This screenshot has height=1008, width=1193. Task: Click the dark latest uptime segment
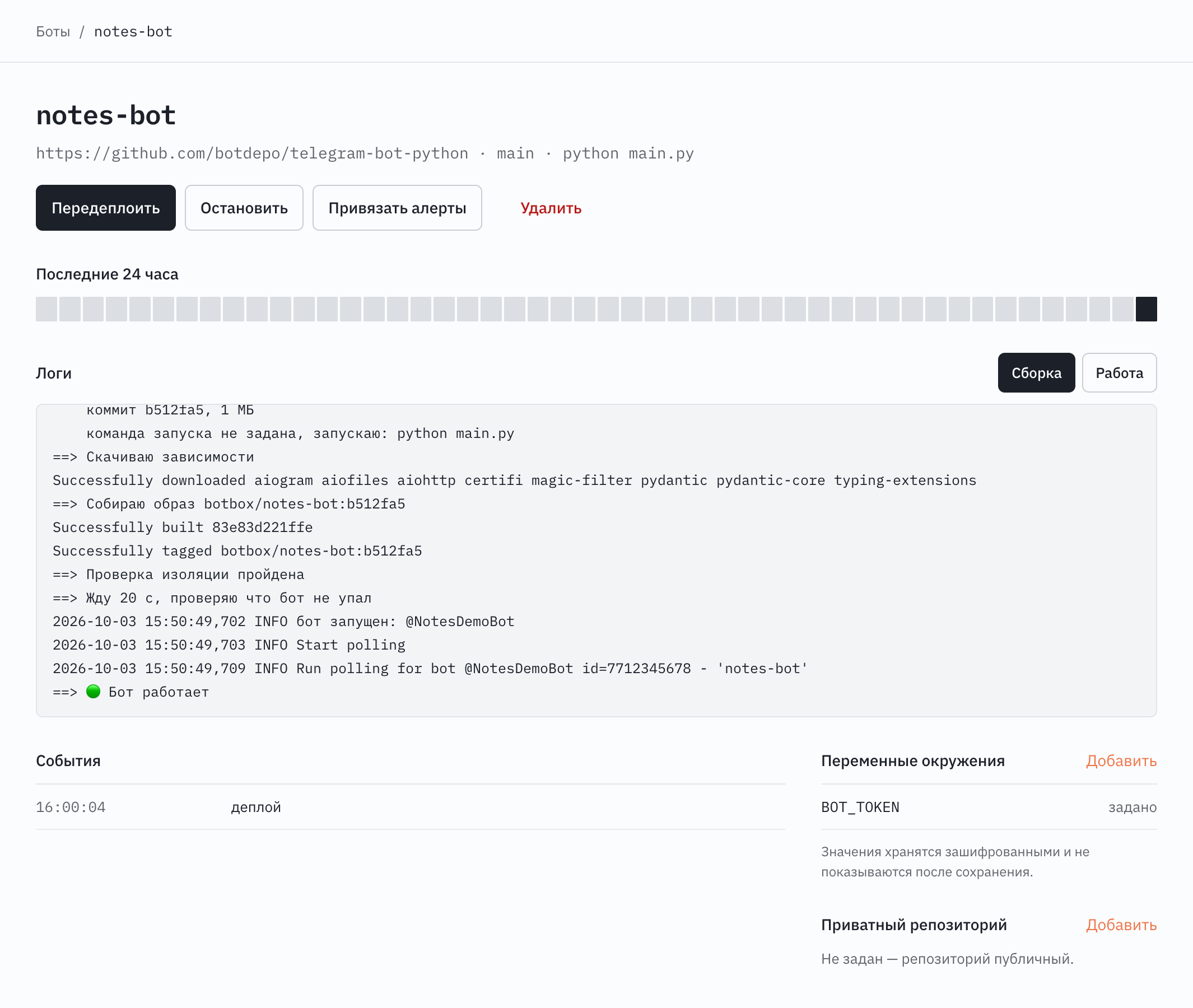point(1146,309)
